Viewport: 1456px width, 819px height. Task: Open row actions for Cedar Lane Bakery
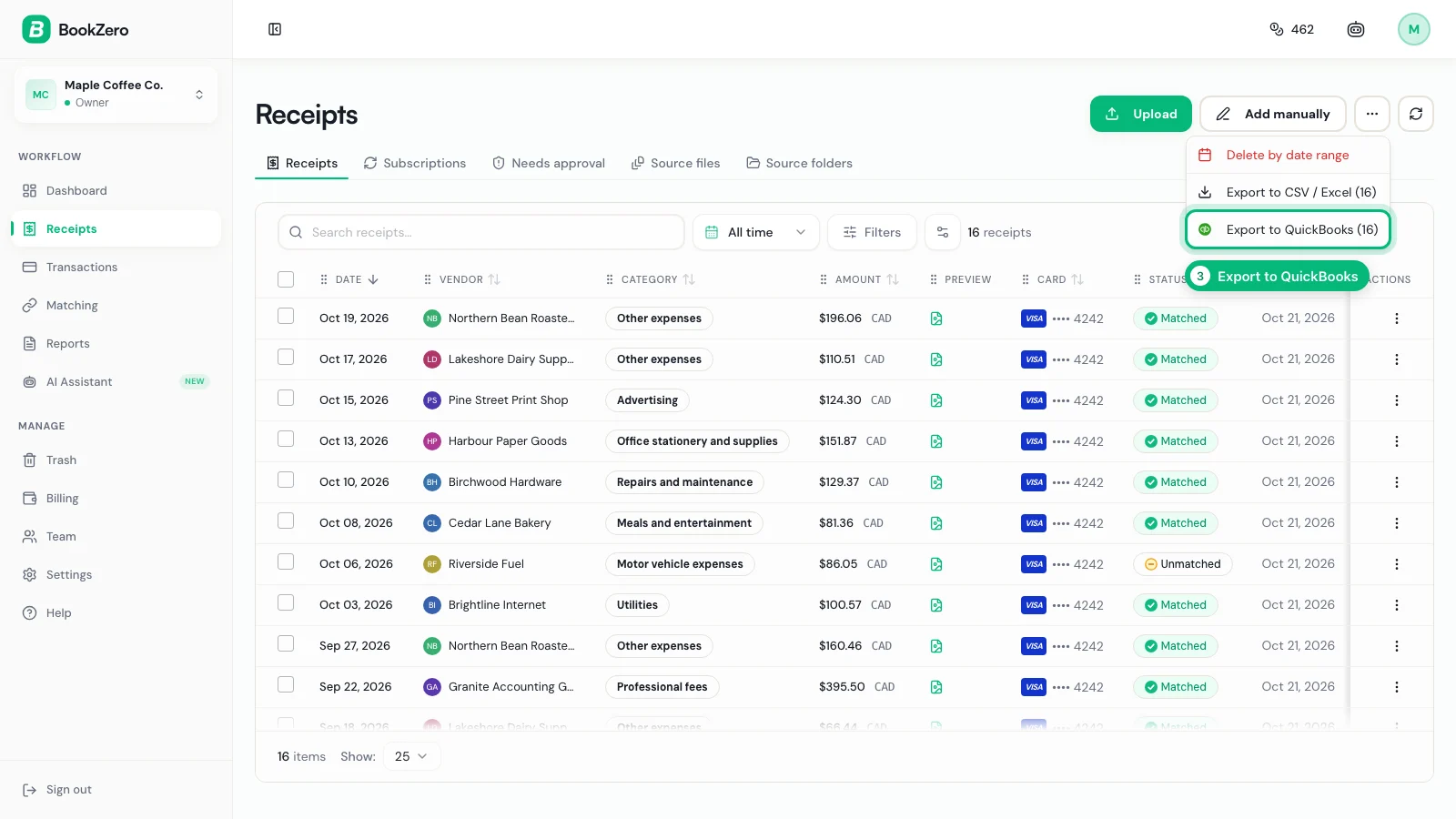point(1396,523)
